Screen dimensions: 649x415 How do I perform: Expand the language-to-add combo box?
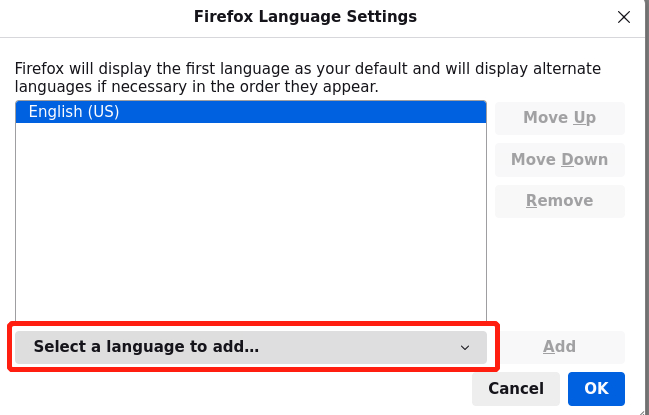[250, 347]
